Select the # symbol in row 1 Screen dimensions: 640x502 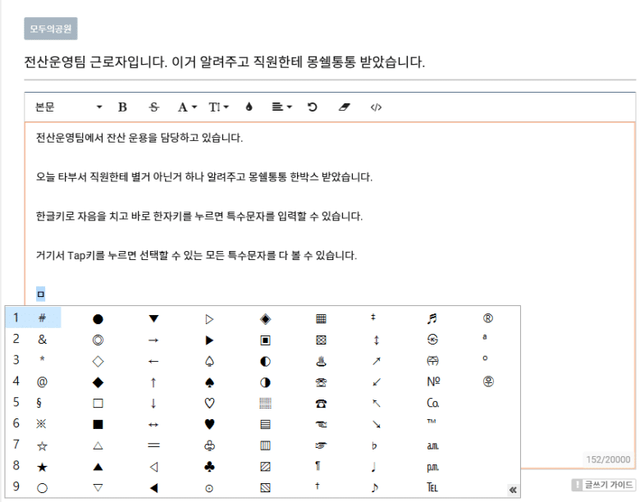pyautogui.click(x=43, y=318)
